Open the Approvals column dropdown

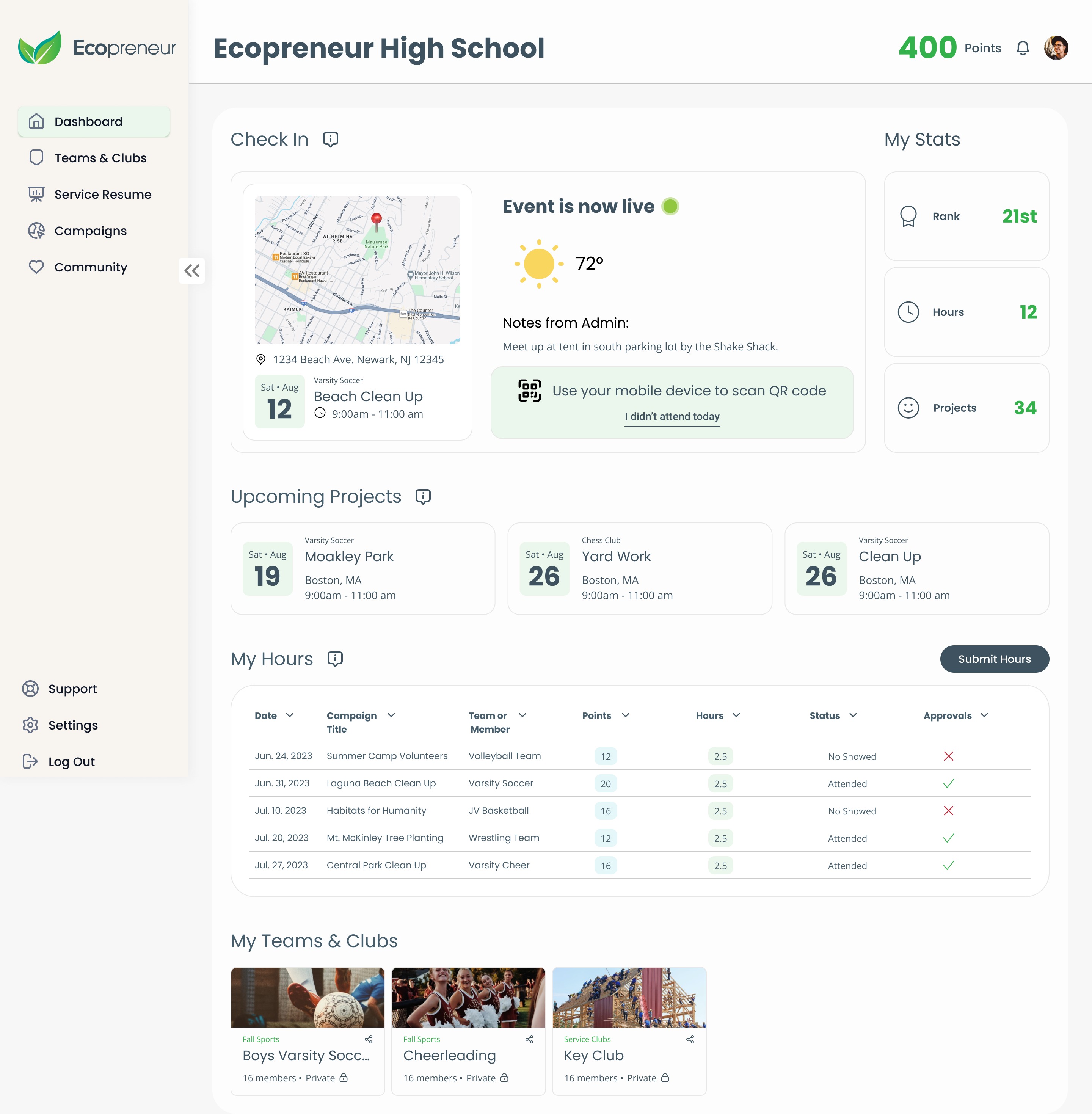coord(984,715)
